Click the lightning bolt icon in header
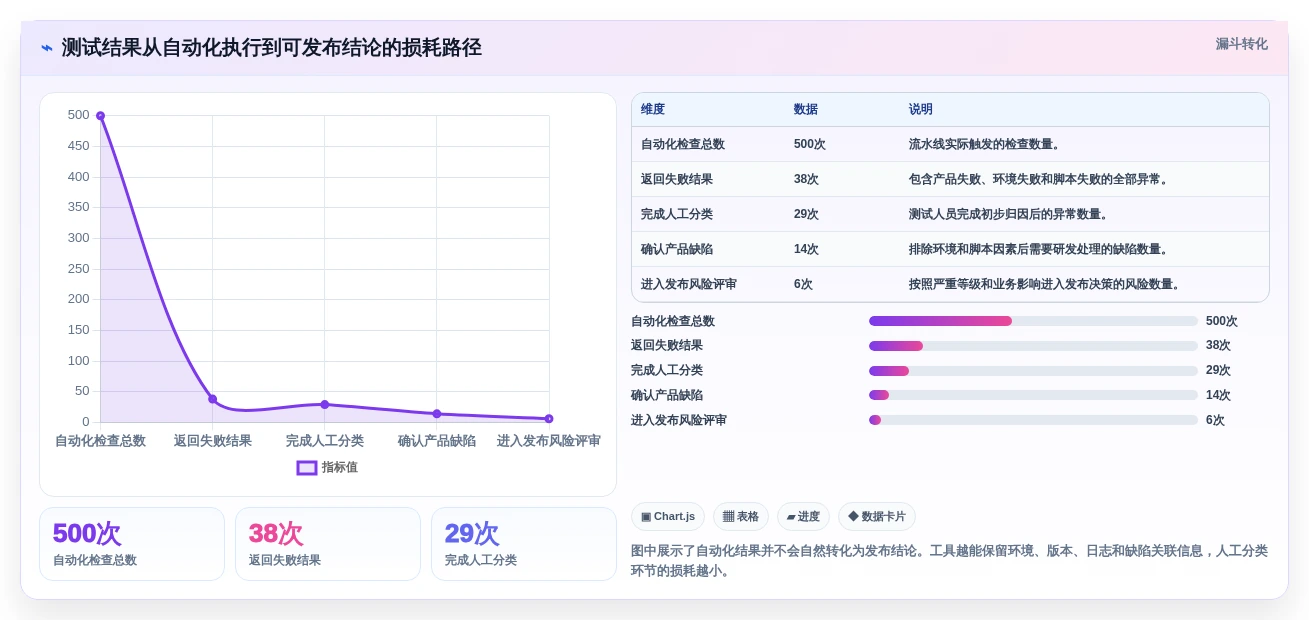 click(x=47, y=48)
